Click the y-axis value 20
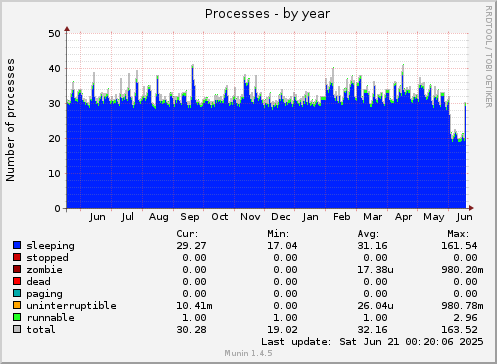The image size is (497, 364). point(54,139)
